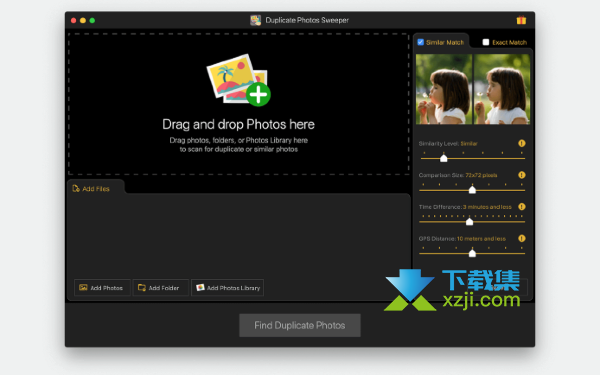
Task: Click the photo stack add icon
Action: click(x=239, y=80)
